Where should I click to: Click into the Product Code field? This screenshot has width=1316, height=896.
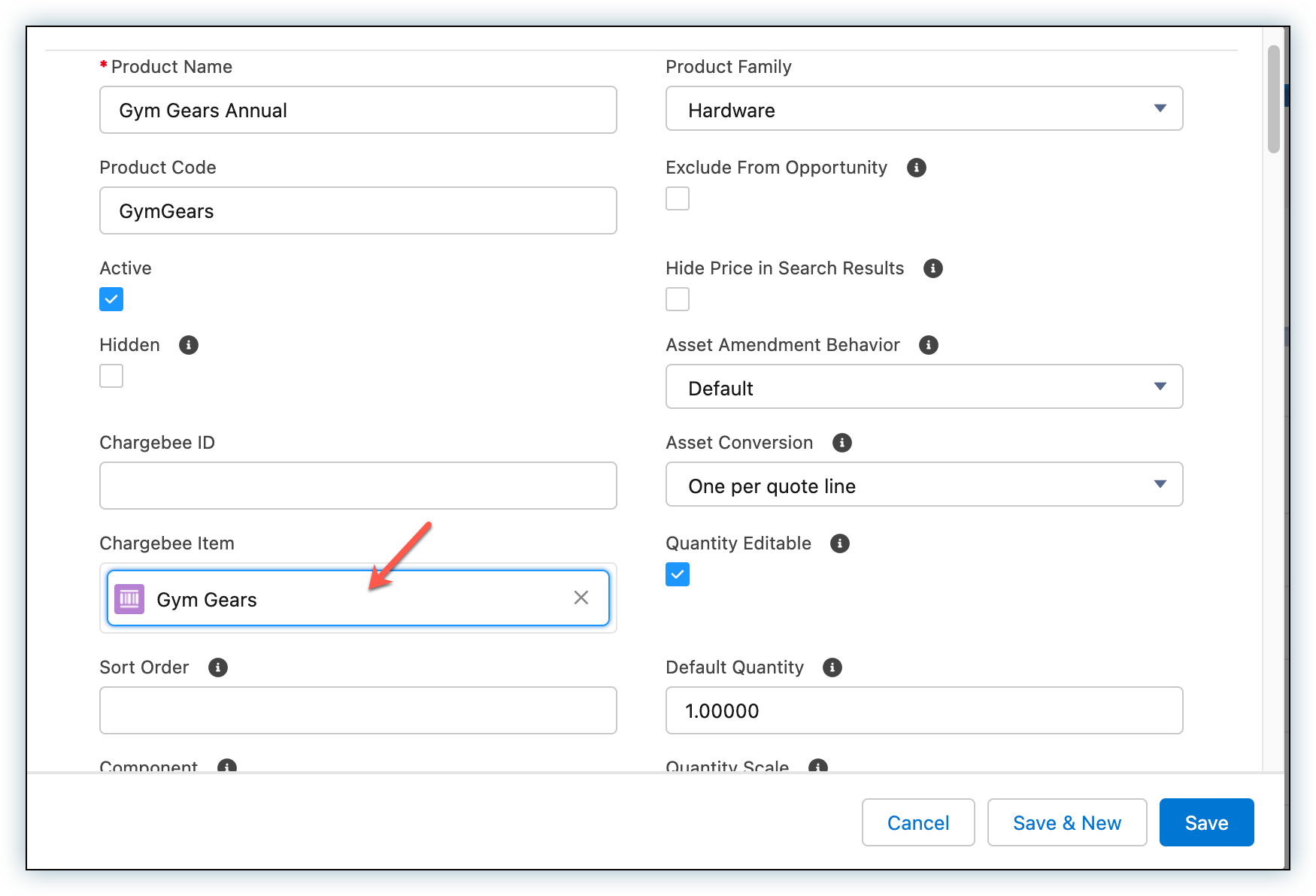pos(358,210)
